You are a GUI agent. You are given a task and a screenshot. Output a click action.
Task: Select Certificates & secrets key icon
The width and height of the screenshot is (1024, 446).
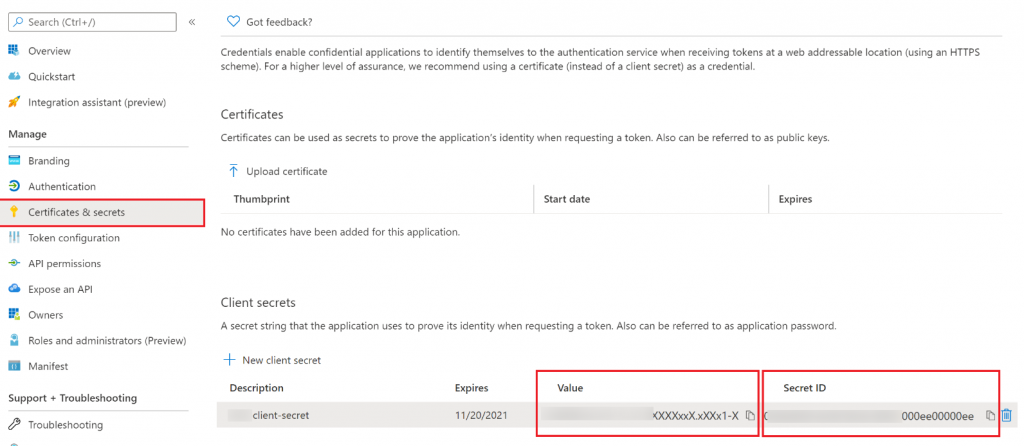tap(14, 212)
